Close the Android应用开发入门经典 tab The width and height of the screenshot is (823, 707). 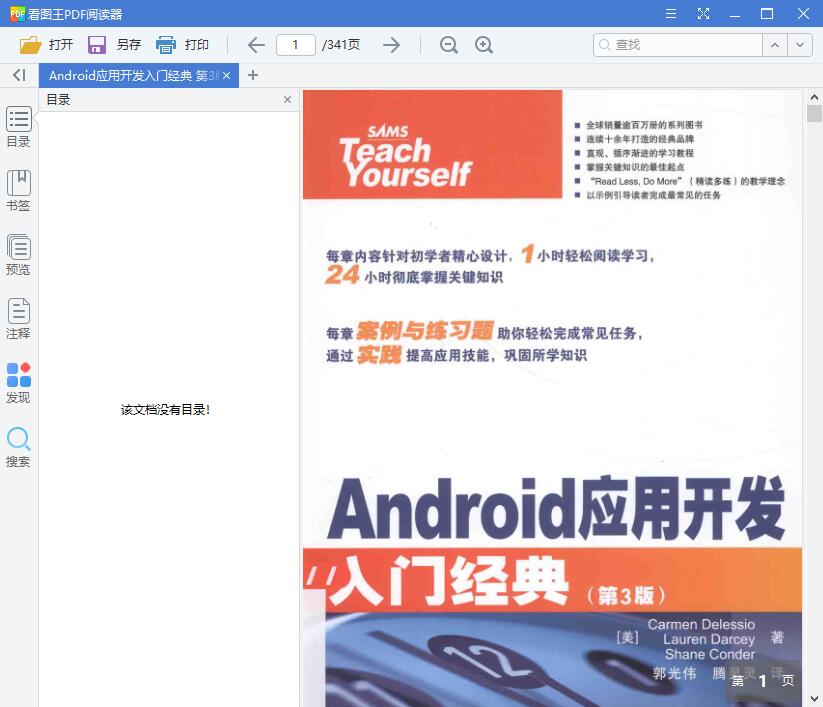coord(226,76)
